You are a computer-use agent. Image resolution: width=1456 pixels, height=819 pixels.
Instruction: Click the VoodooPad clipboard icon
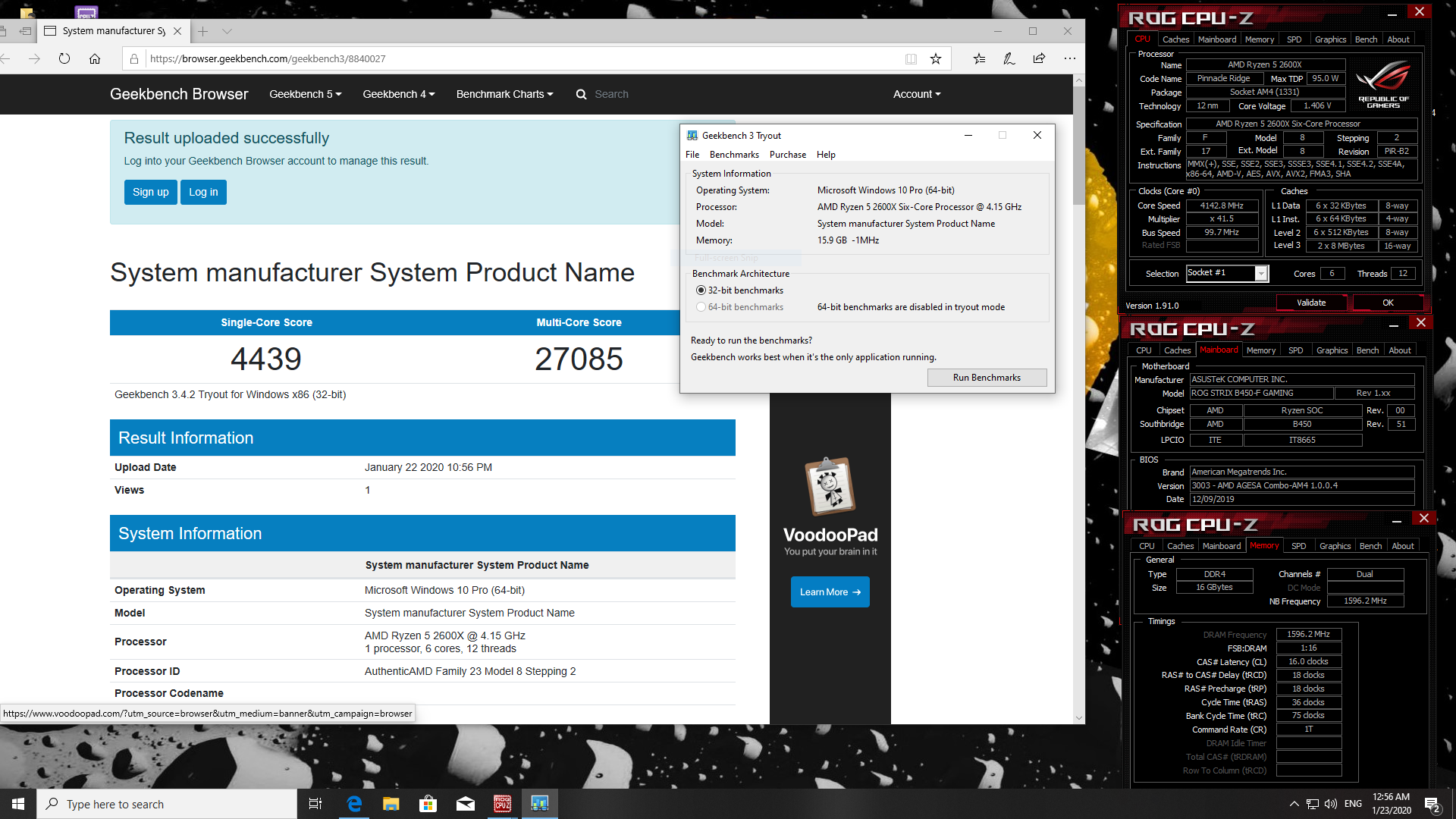tap(830, 486)
